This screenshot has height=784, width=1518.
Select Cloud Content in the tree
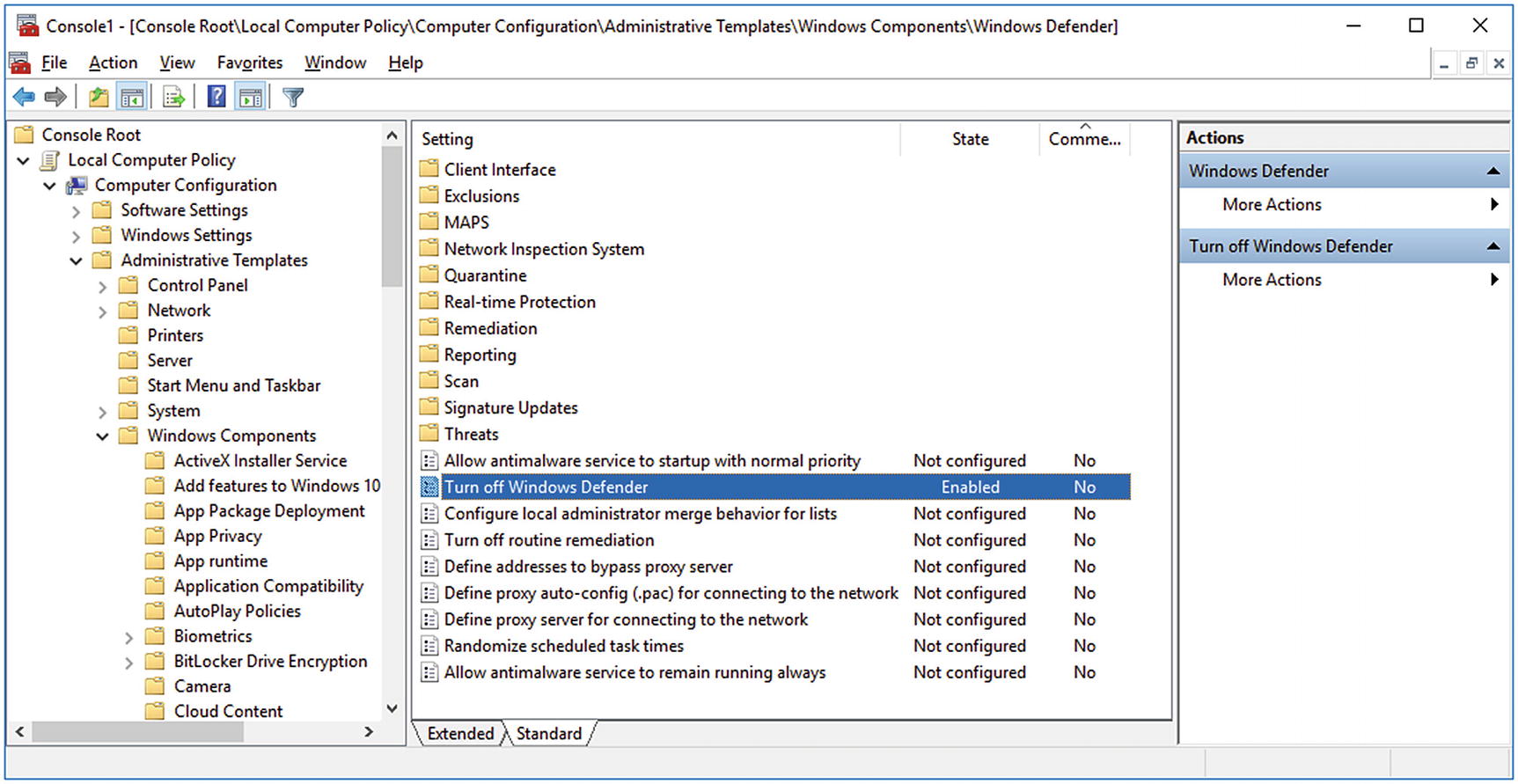coord(228,711)
